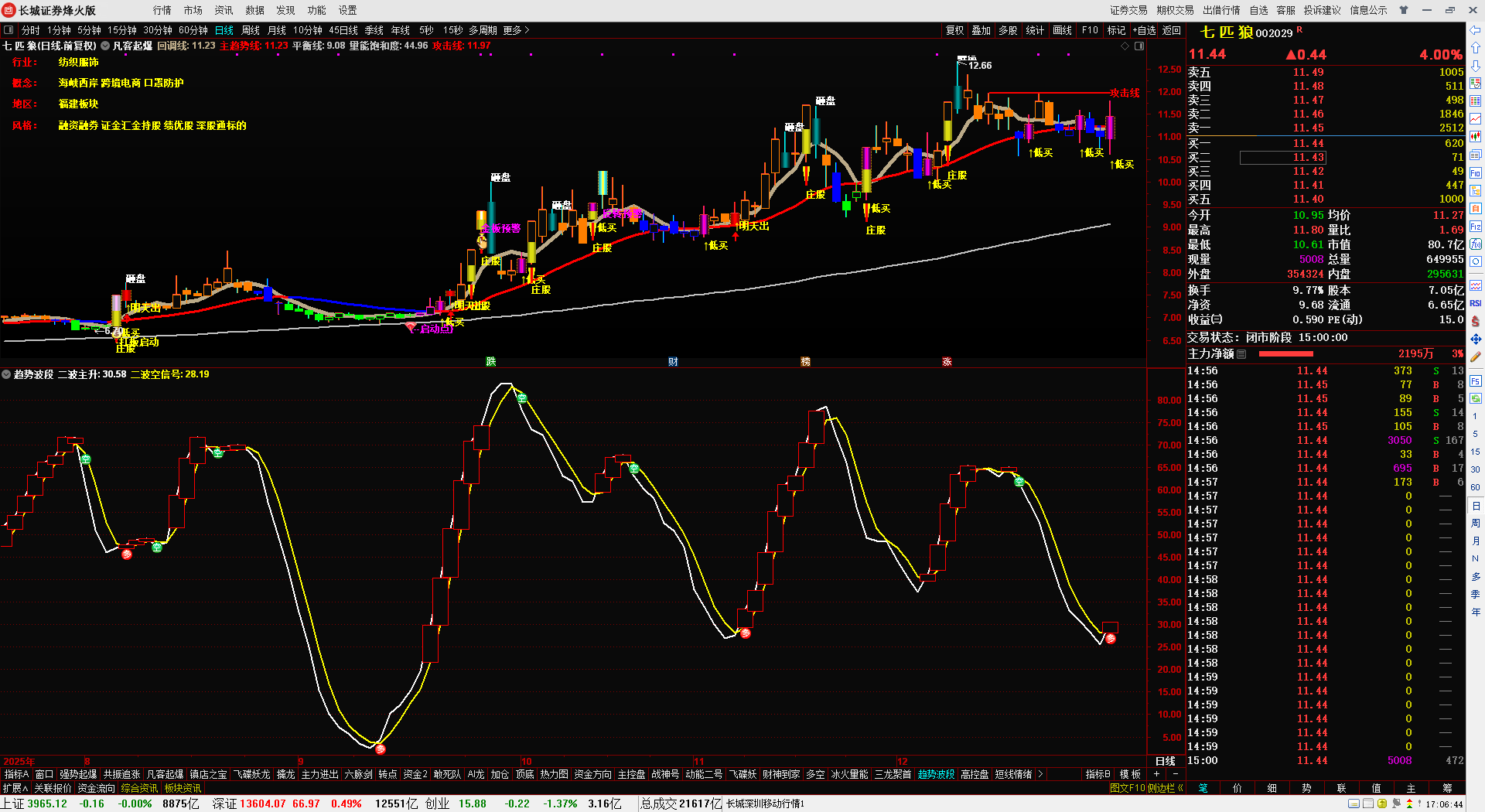Click the red S icon in right sidebar
The width and height of the screenshot is (1485, 812).
[1476, 321]
